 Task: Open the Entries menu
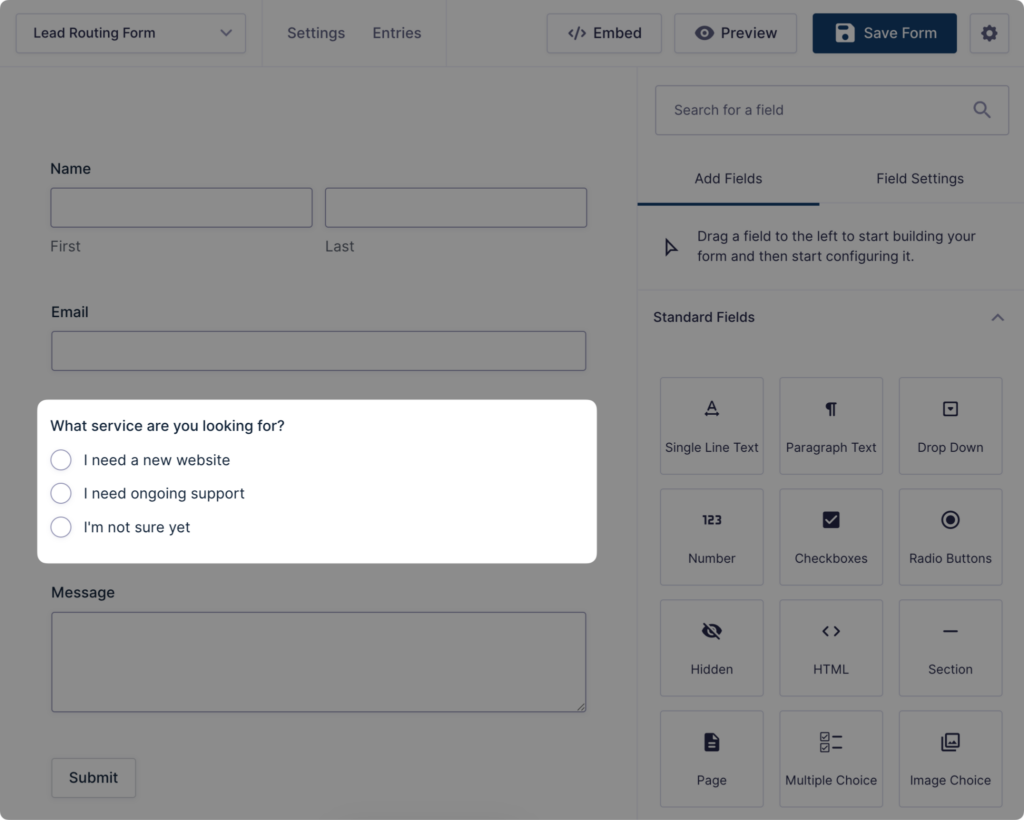point(396,33)
